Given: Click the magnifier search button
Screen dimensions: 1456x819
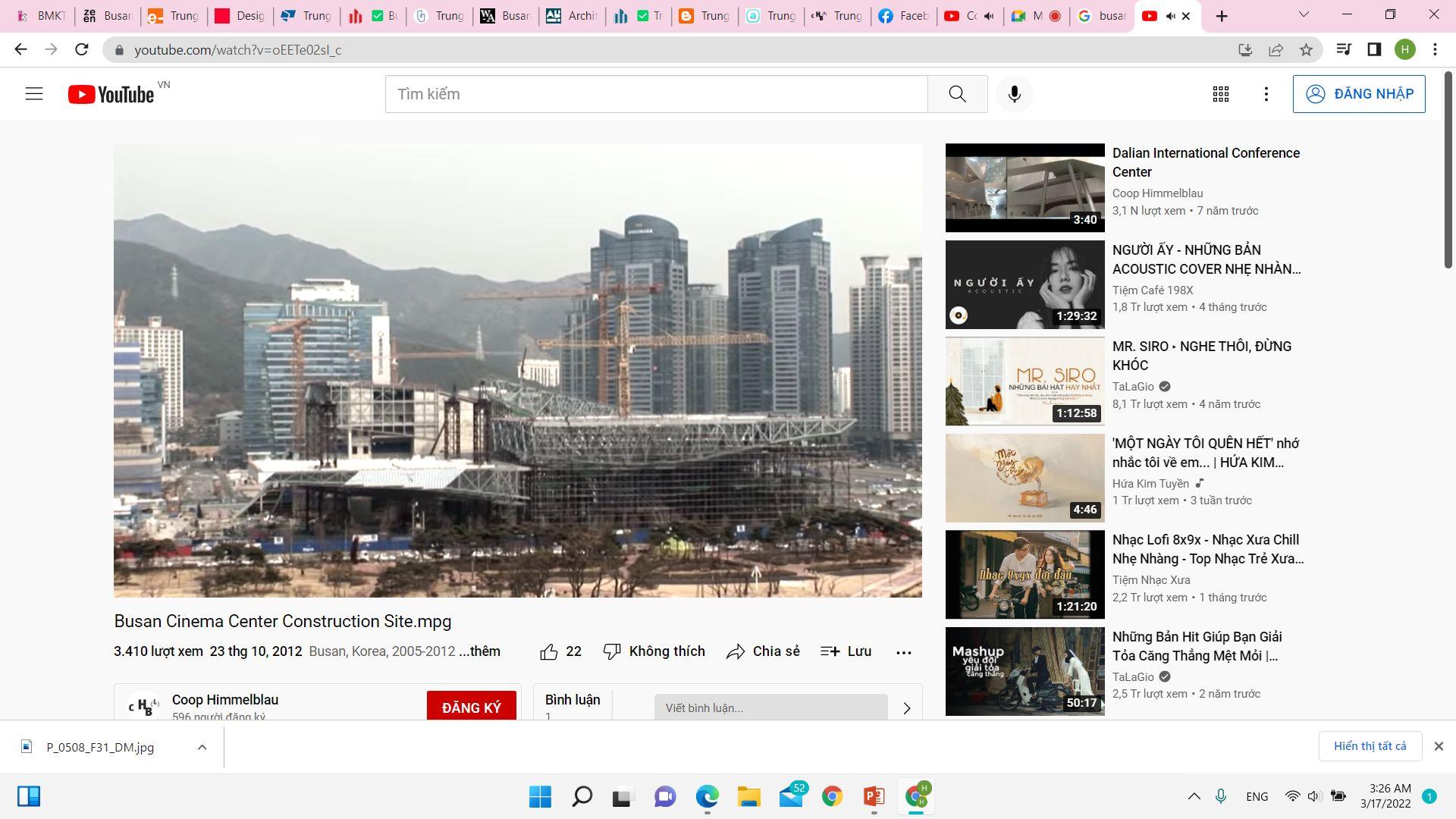Looking at the screenshot, I should pyautogui.click(x=957, y=94).
